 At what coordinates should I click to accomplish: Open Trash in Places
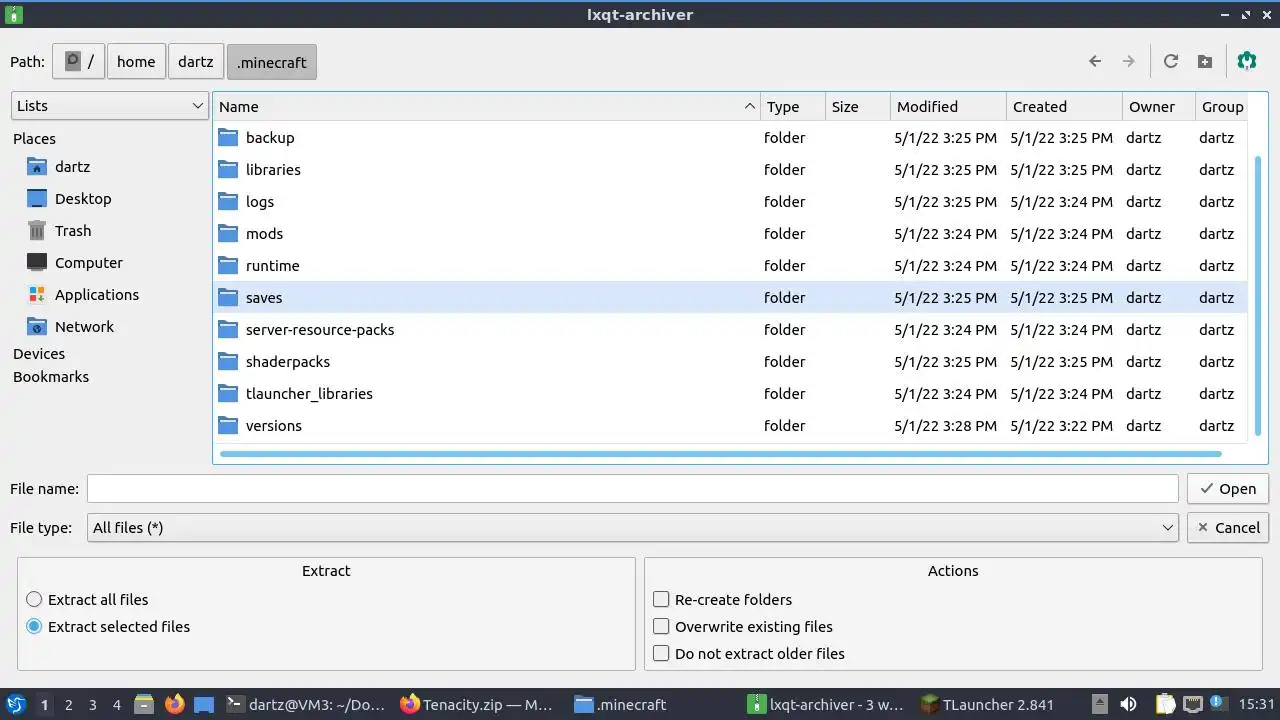click(x=73, y=231)
